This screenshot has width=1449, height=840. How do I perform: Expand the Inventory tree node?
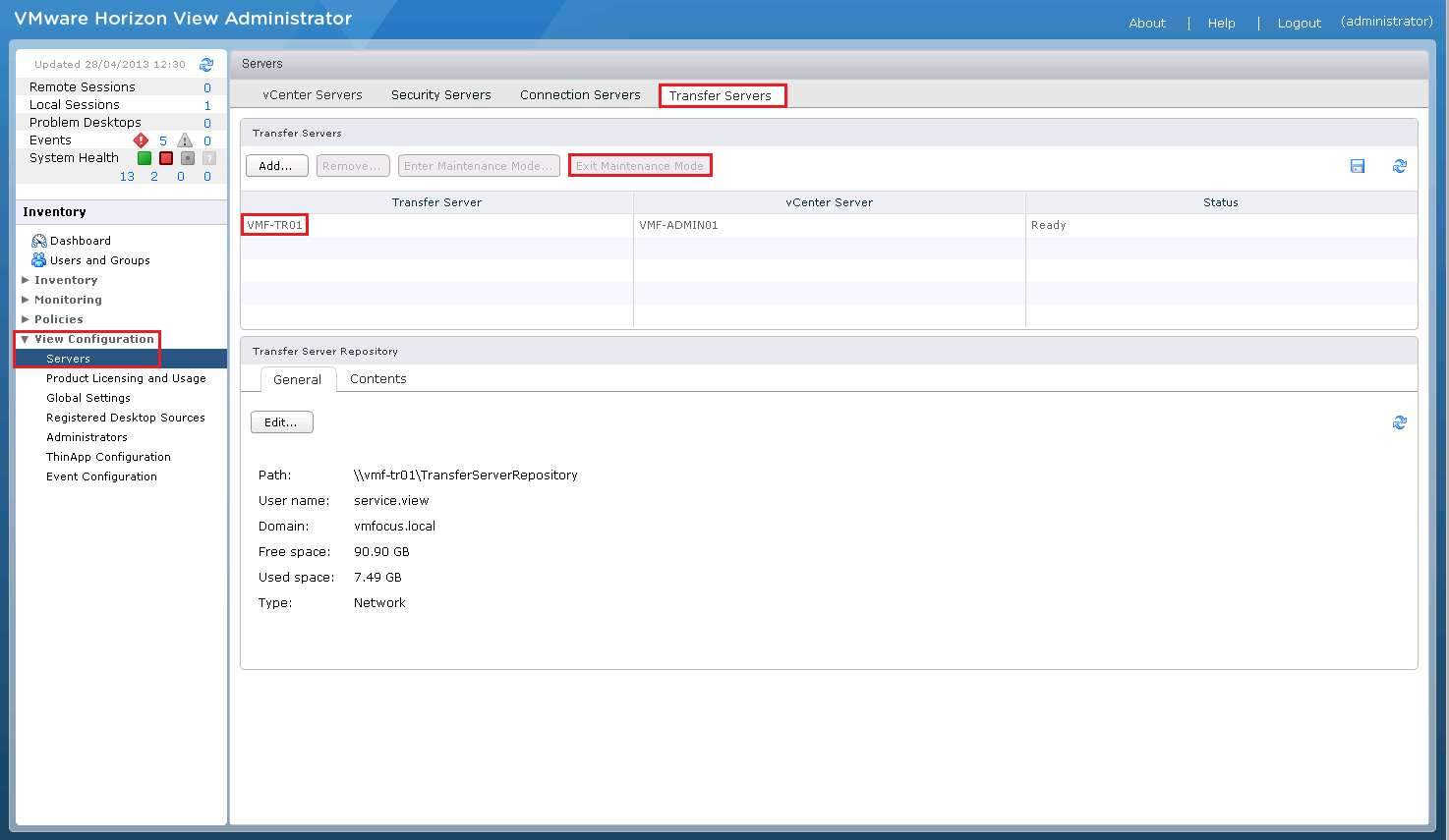click(x=26, y=280)
